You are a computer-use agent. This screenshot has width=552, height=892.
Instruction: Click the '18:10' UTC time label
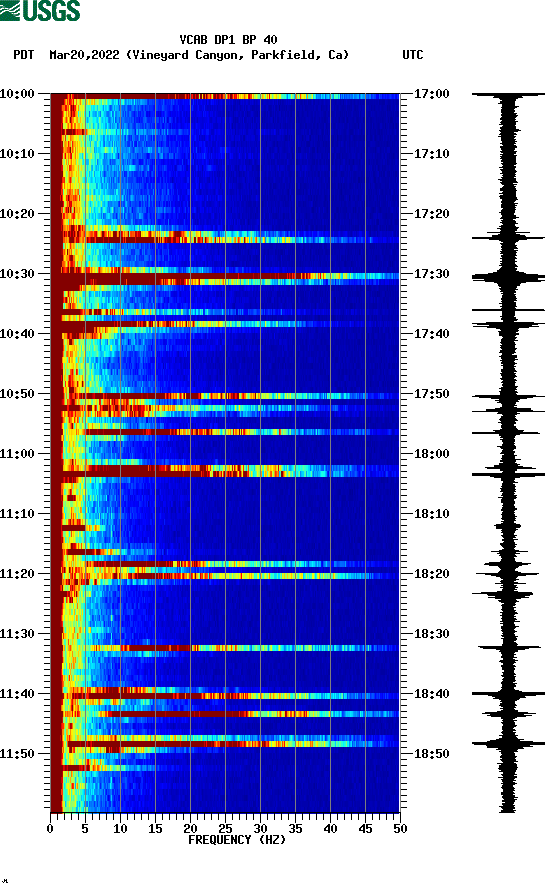(x=431, y=514)
